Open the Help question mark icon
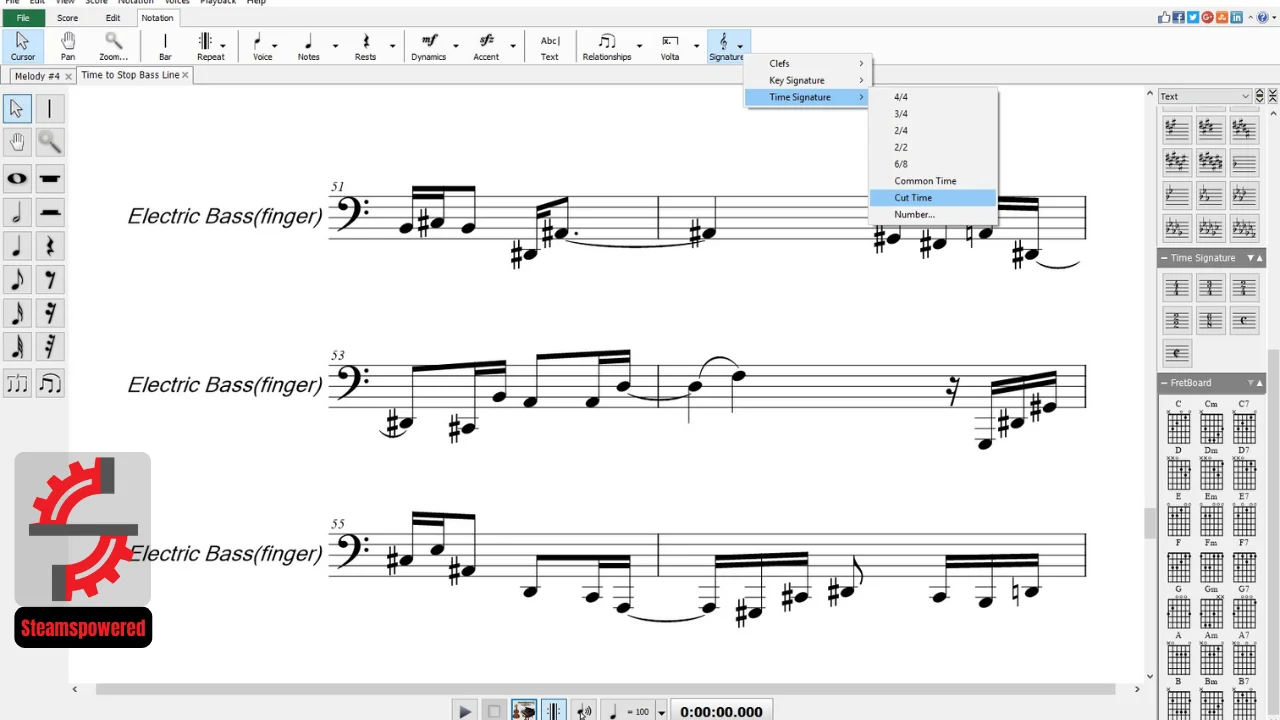Screen dimensions: 1280x720 (x=1262, y=17)
